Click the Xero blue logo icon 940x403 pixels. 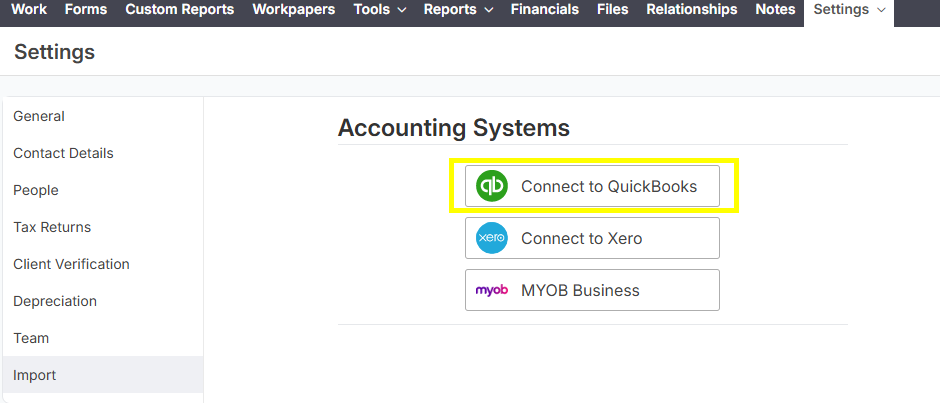(x=492, y=238)
